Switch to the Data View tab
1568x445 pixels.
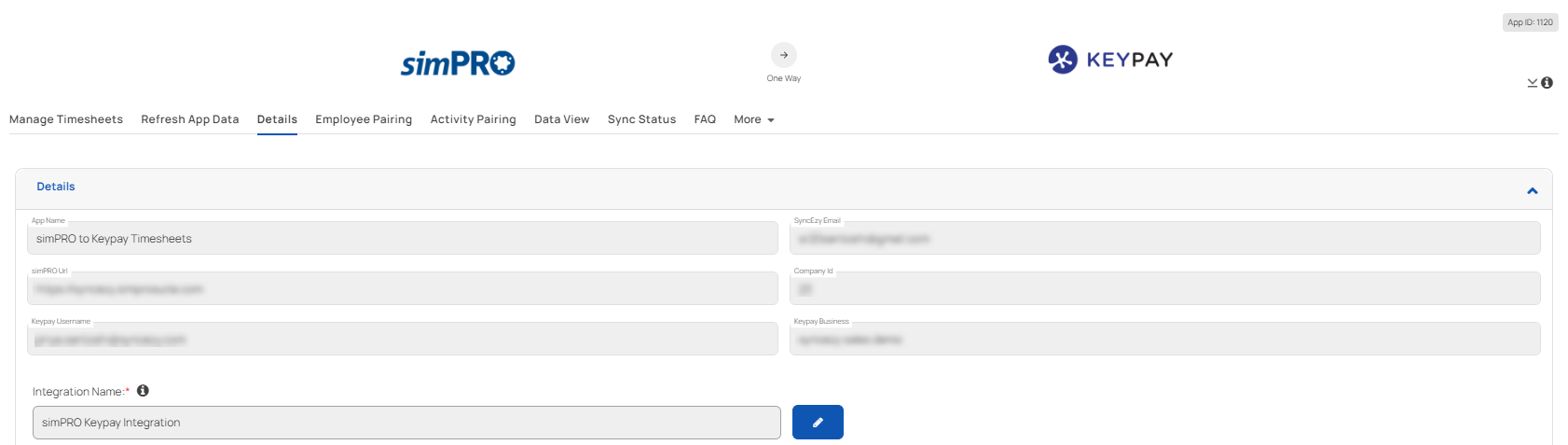pos(561,119)
